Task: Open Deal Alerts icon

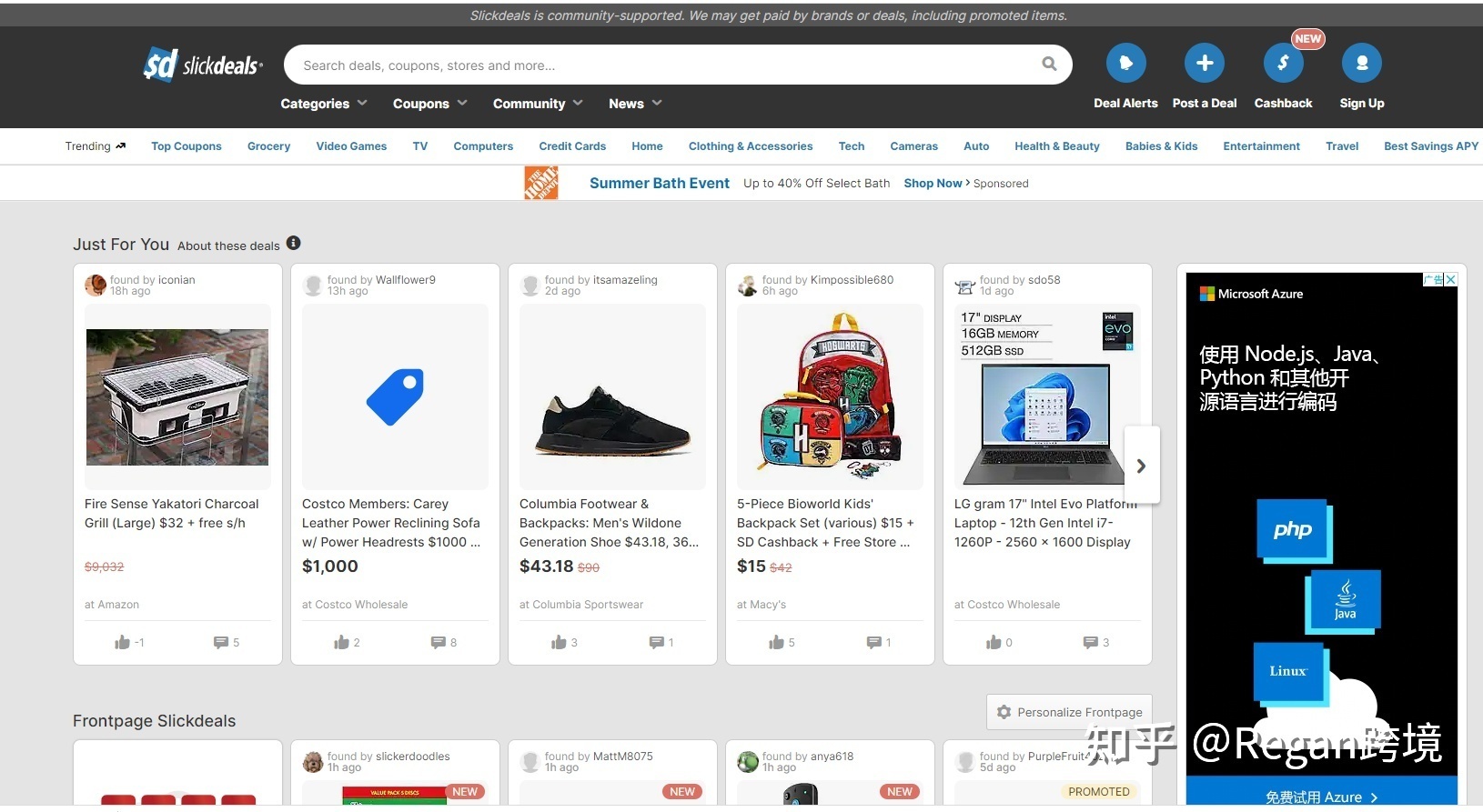Action: (1125, 63)
